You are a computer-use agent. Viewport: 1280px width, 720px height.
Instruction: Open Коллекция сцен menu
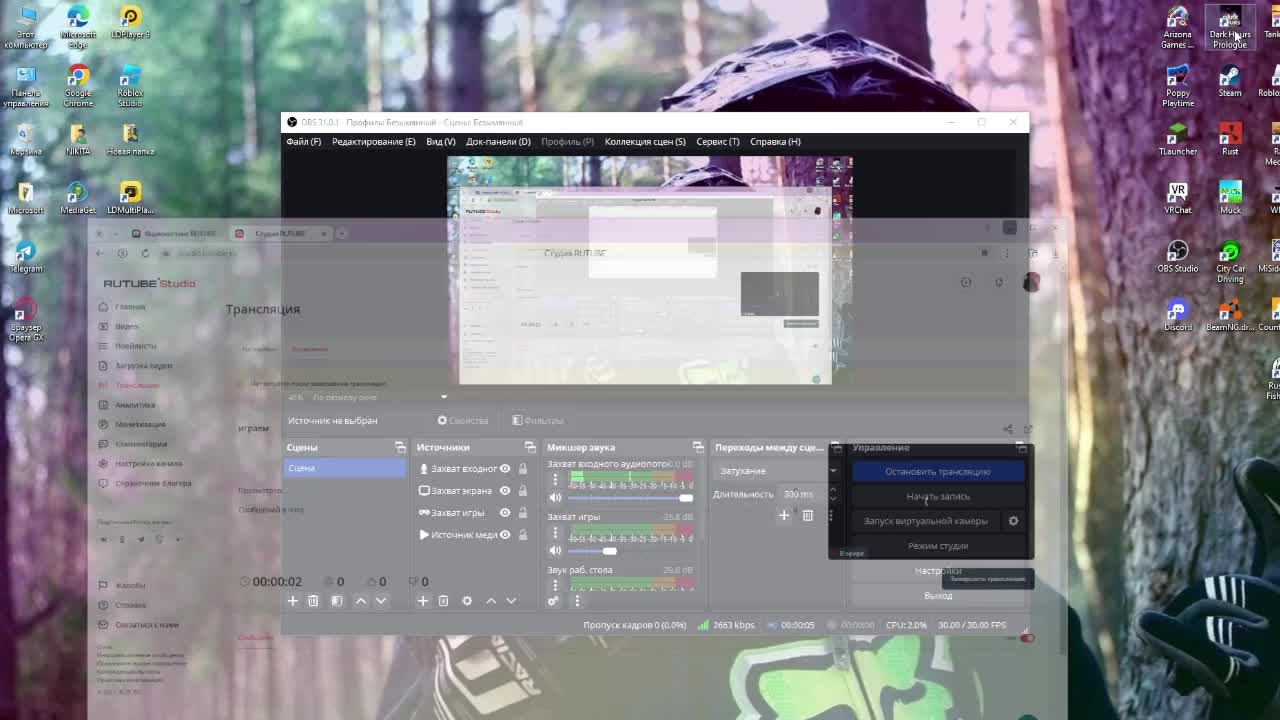click(644, 141)
